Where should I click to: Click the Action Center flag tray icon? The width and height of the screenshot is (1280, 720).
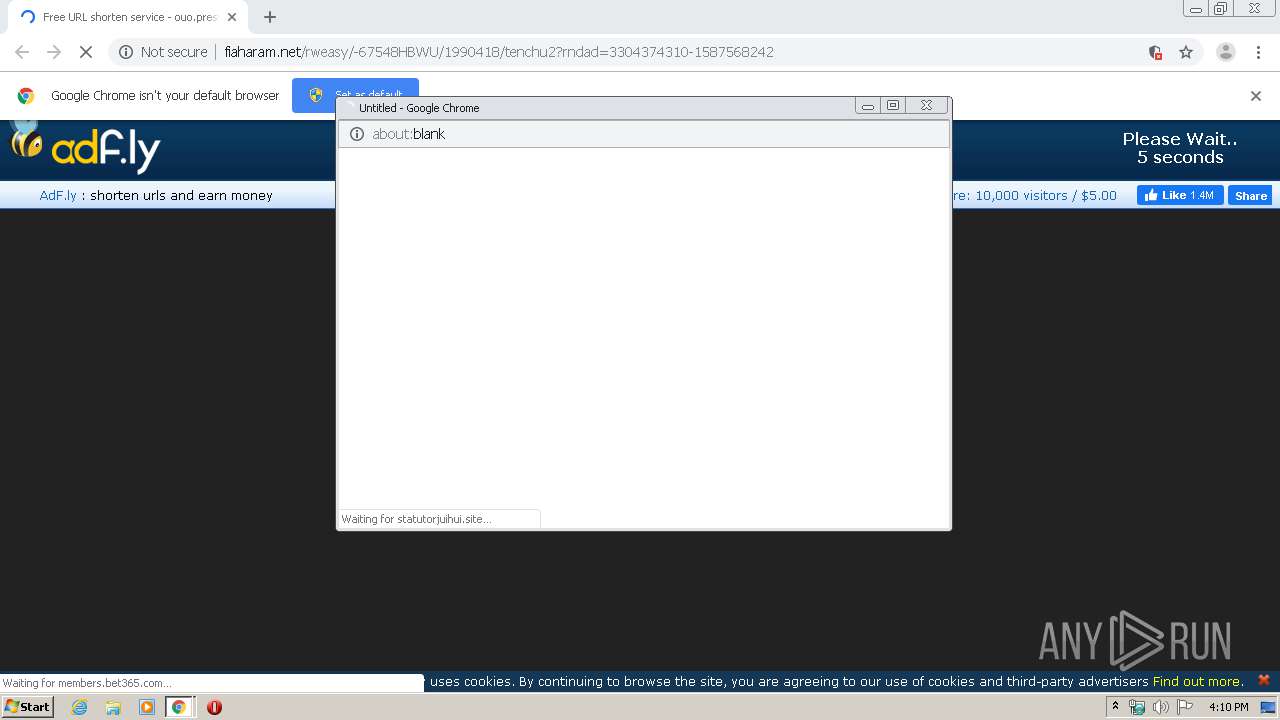click(1185, 707)
